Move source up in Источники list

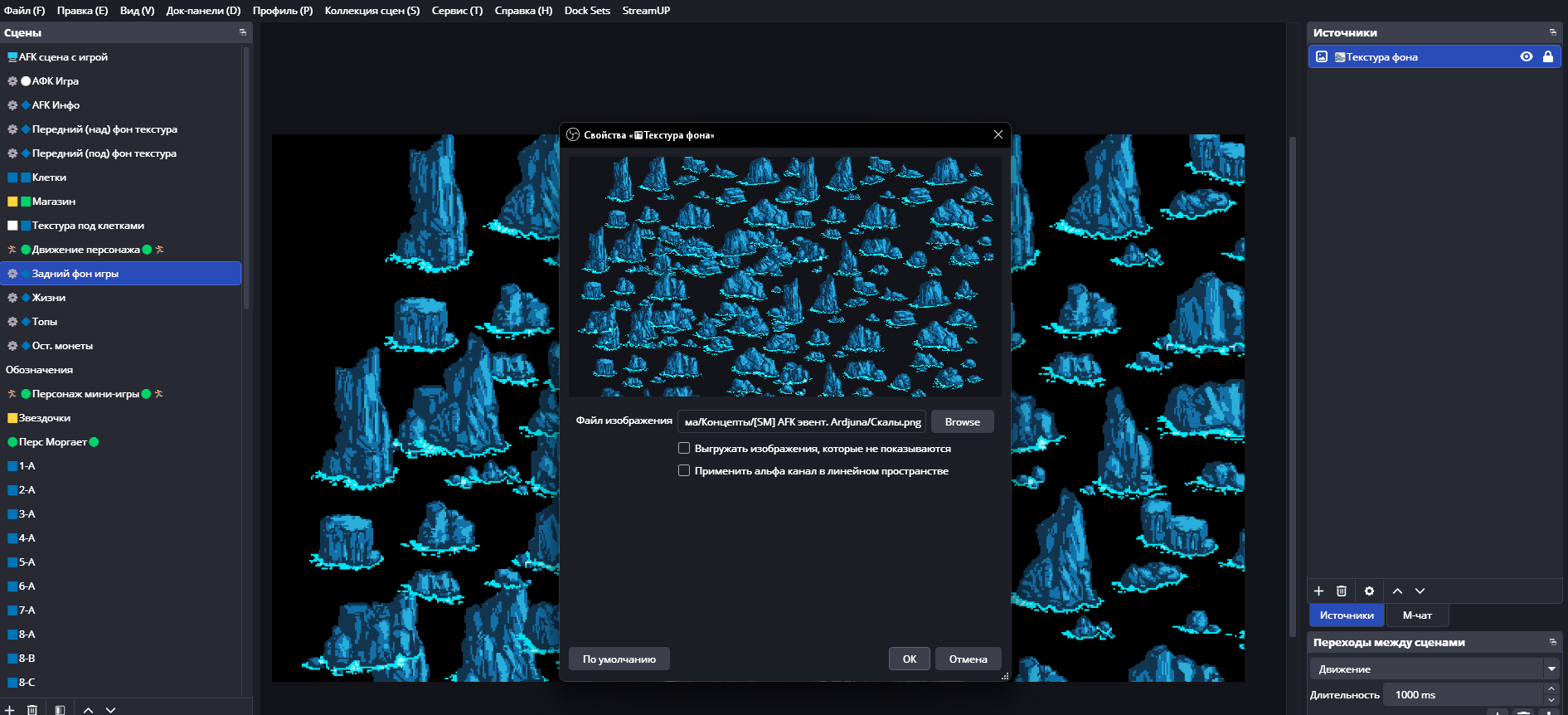[x=1397, y=591]
